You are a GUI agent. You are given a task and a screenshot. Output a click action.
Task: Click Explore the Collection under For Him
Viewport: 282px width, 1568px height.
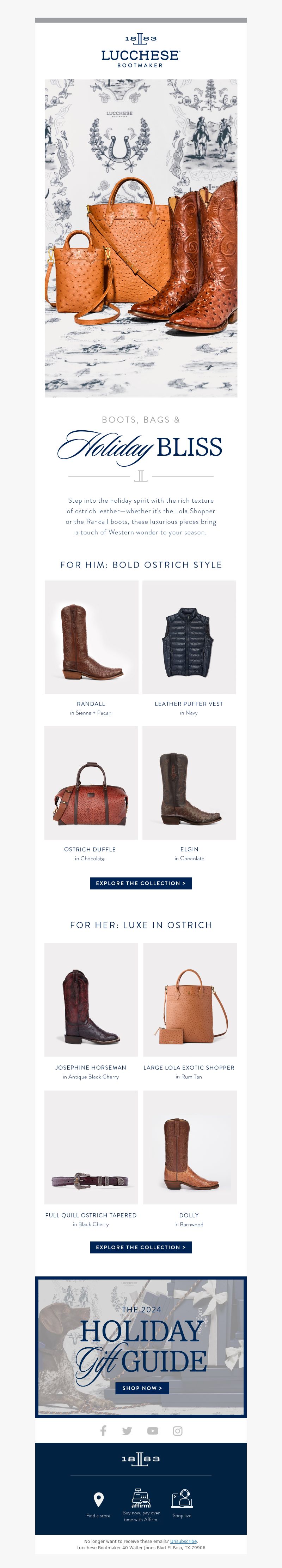[x=141, y=883]
